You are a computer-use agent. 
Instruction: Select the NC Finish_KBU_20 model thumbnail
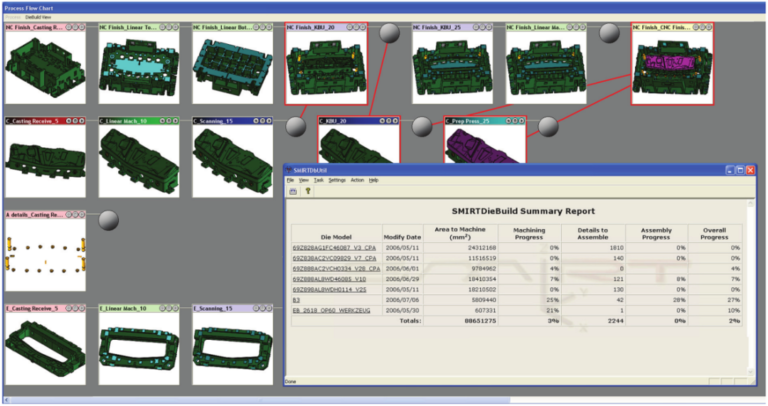[326, 68]
